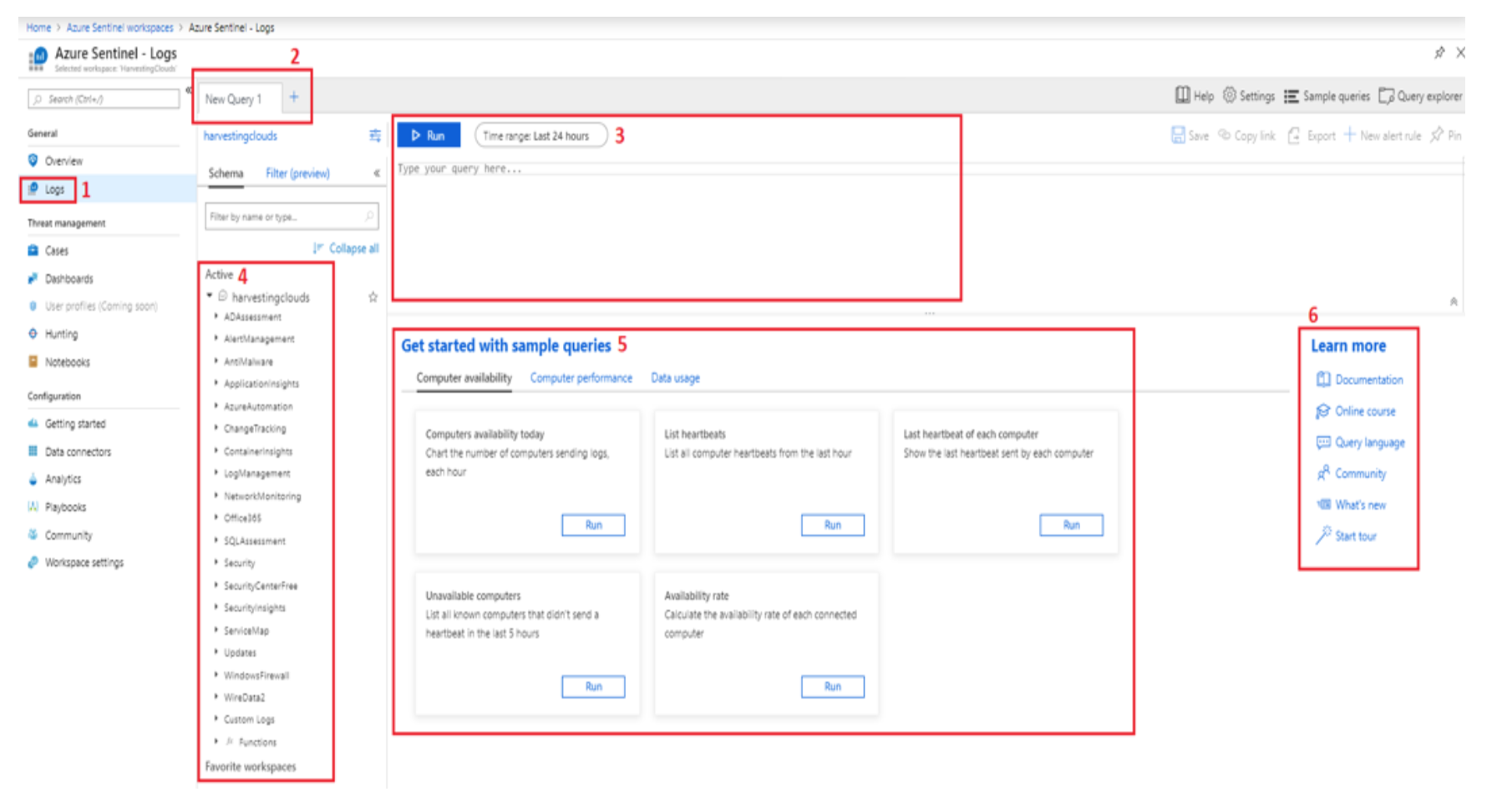
Task: Open Log Analytics Settings
Action: (x=1248, y=96)
